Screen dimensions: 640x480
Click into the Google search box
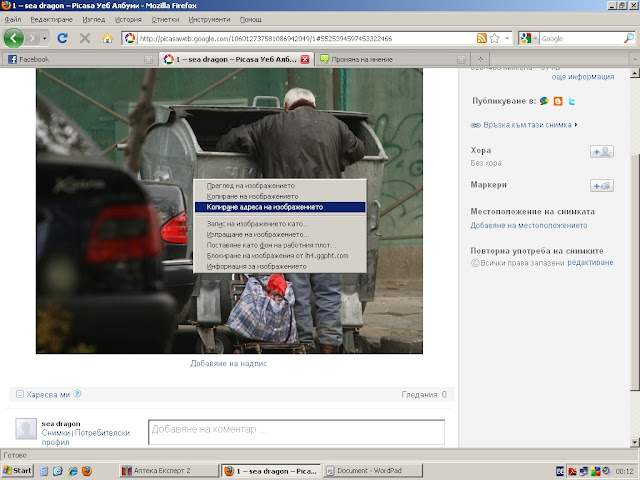581,38
